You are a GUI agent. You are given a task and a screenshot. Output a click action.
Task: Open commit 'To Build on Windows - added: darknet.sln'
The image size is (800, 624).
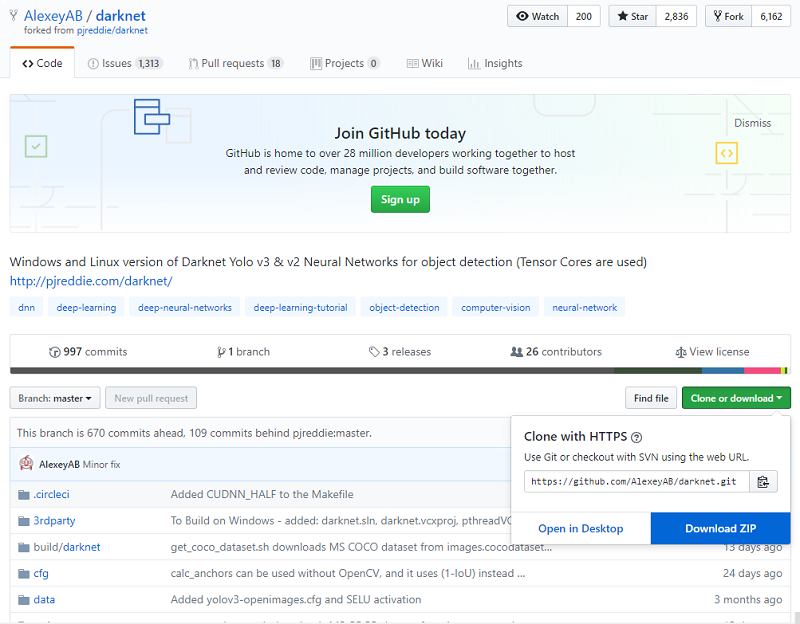tap(341, 521)
